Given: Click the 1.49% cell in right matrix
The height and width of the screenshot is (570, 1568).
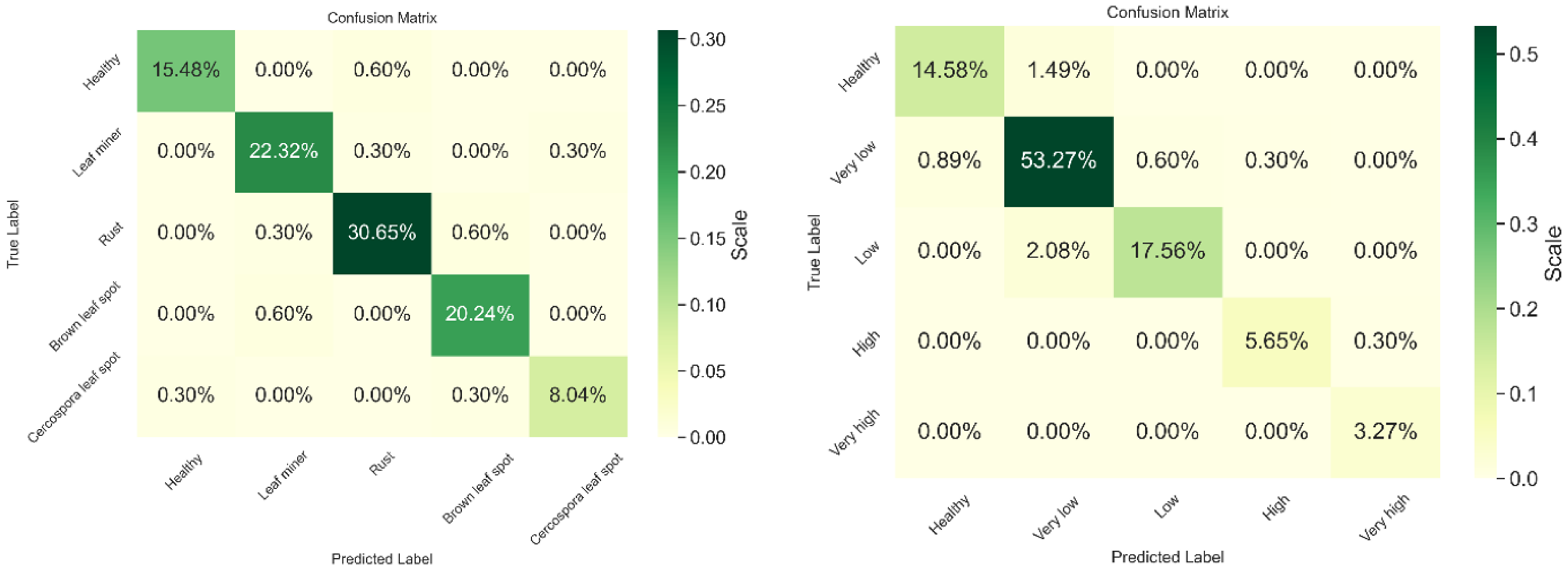Looking at the screenshot, I should click(1058, 71).
